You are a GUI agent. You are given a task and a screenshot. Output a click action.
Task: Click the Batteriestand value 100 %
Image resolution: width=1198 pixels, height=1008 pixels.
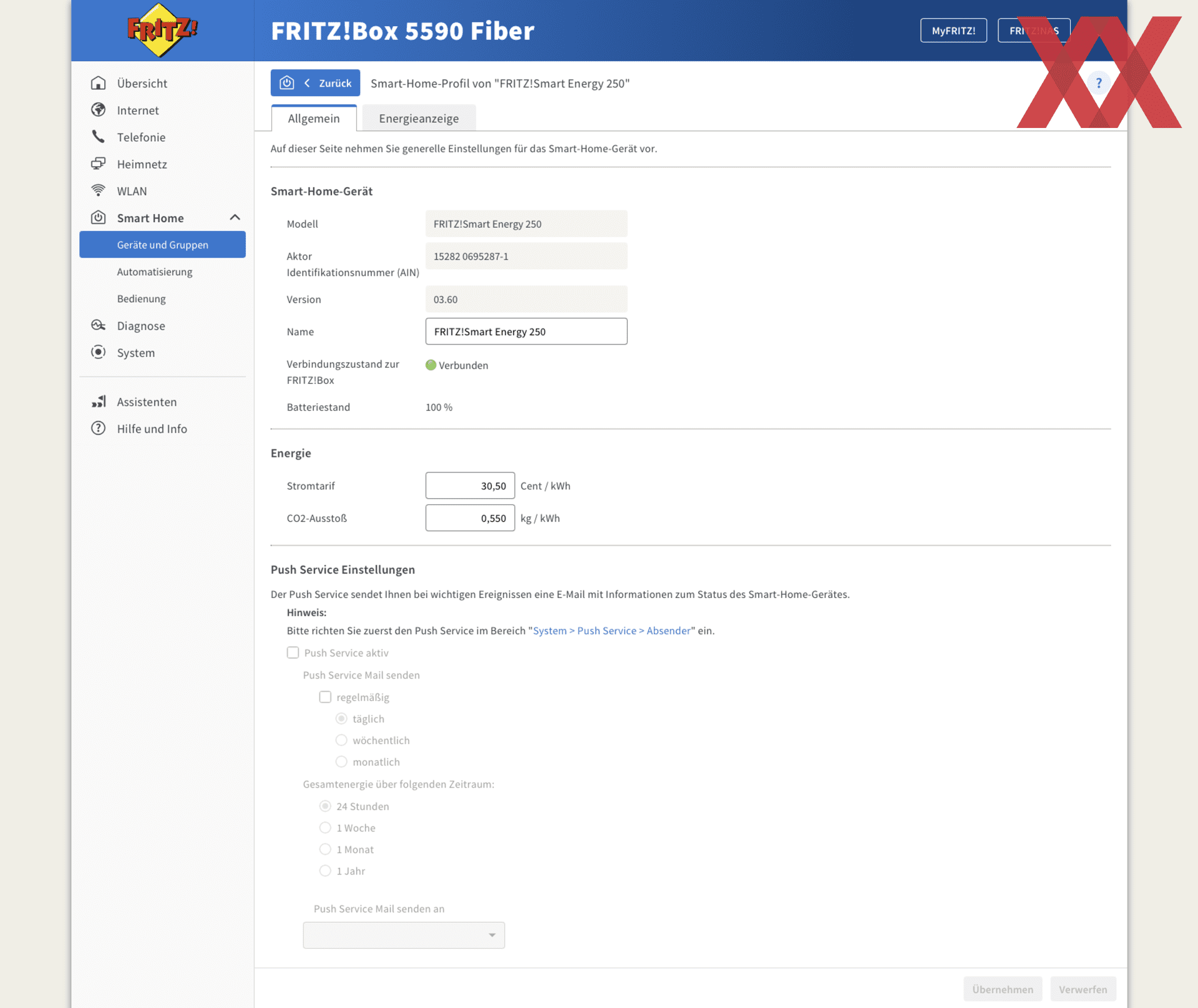click(x=439, y=407)
